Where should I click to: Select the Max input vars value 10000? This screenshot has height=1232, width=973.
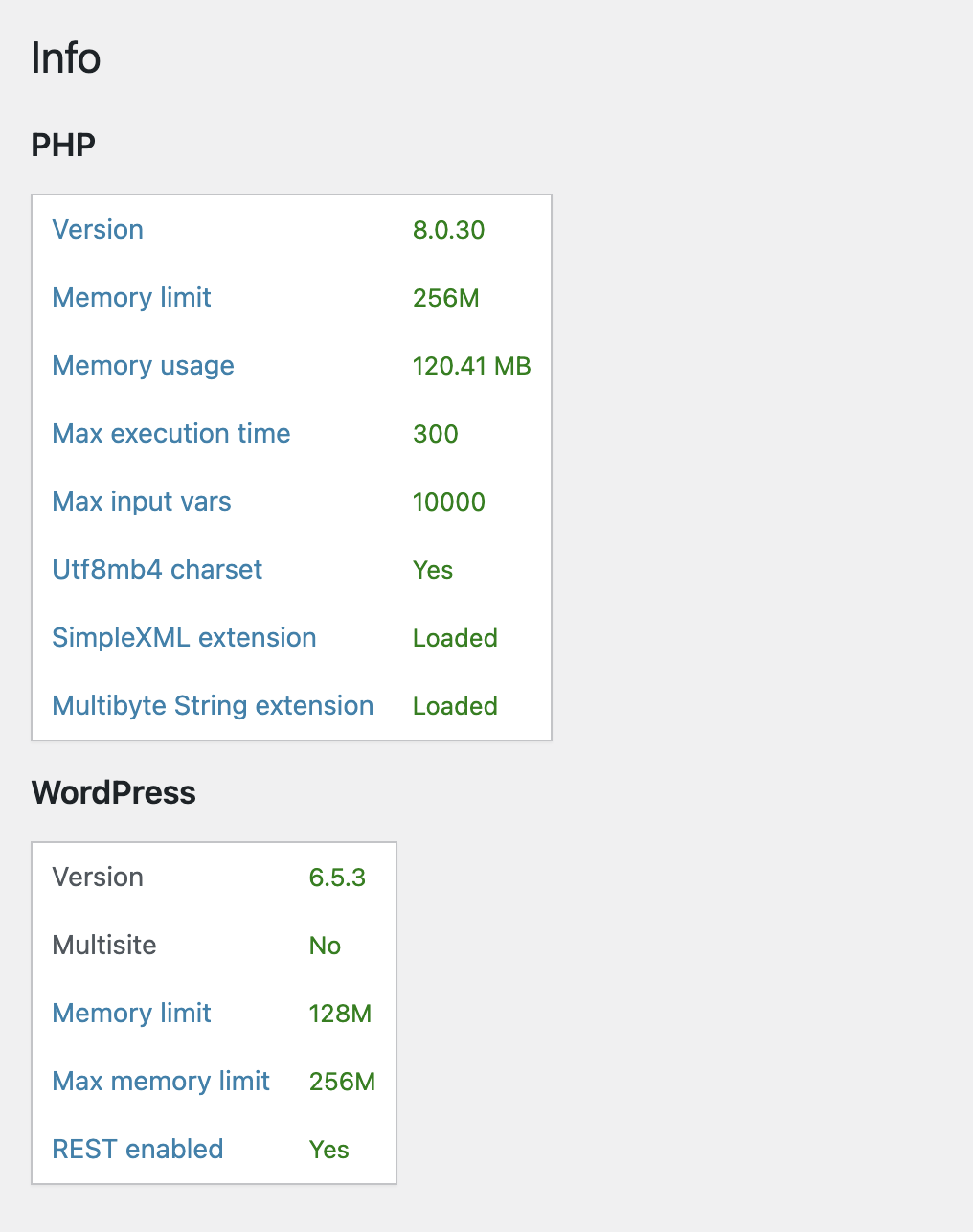click(x=449, y=502)
